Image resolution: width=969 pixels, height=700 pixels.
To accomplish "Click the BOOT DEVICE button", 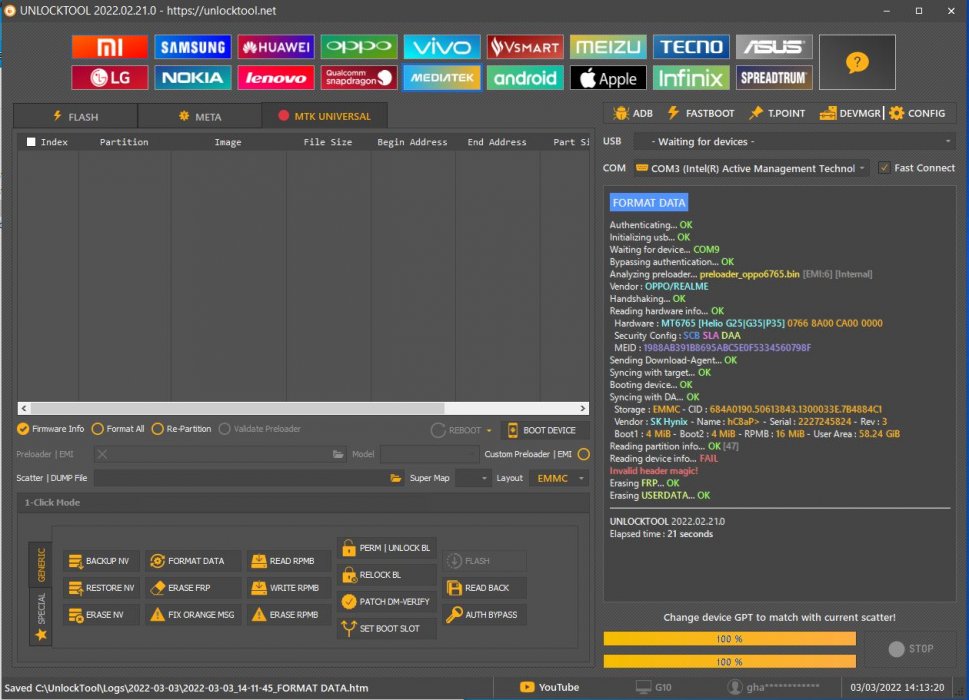I will [x=543, y=430].
